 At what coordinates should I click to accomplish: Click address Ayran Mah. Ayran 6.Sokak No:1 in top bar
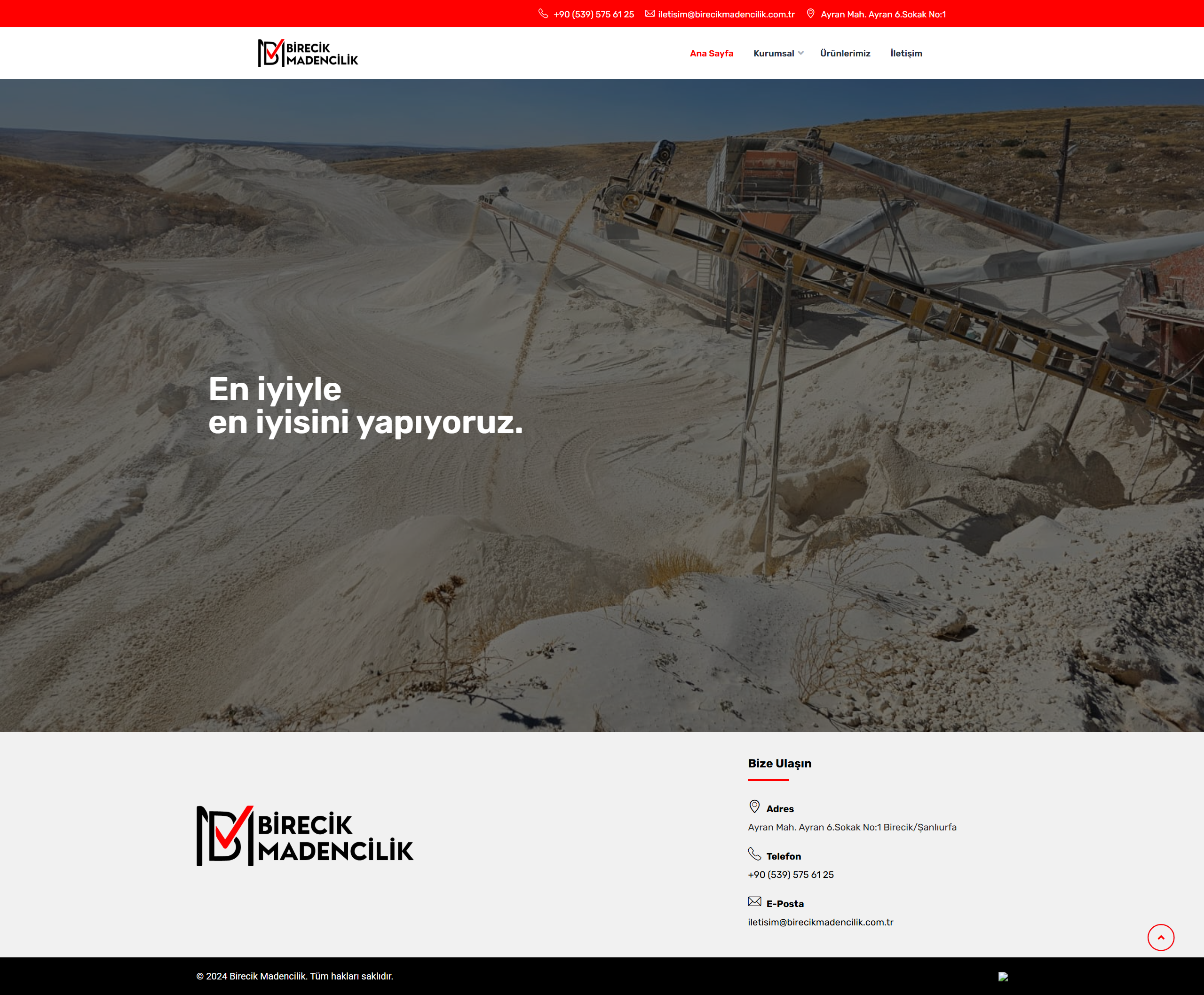883,14
